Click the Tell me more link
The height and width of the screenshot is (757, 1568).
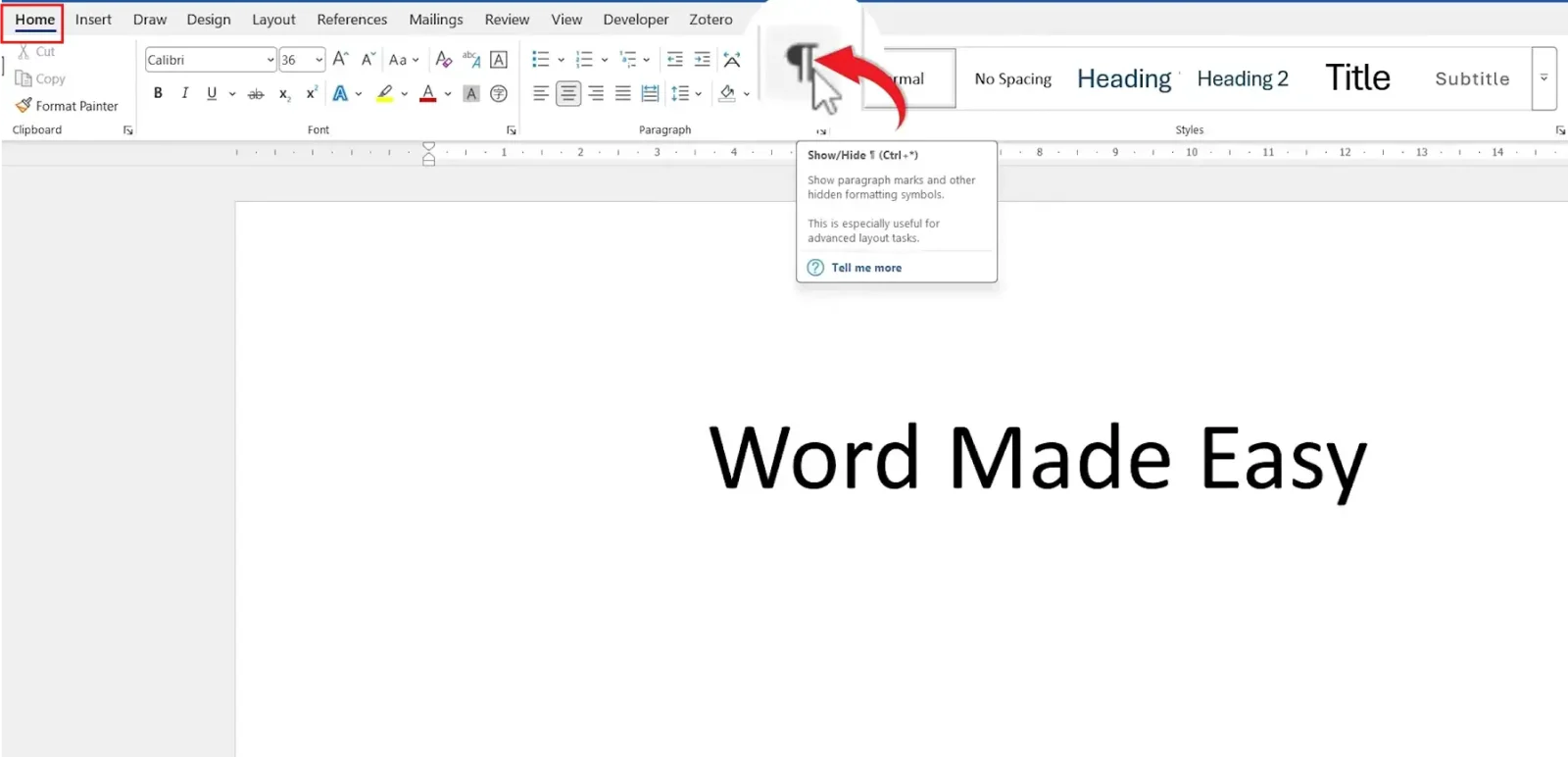866,268
